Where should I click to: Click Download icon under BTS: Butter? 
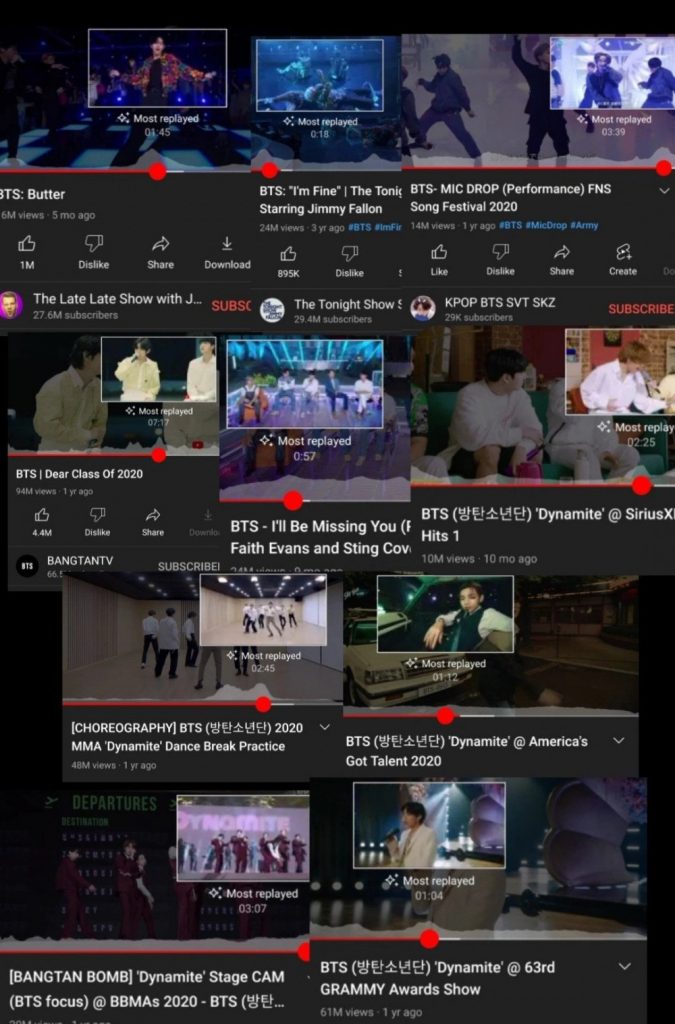(227, 244)
